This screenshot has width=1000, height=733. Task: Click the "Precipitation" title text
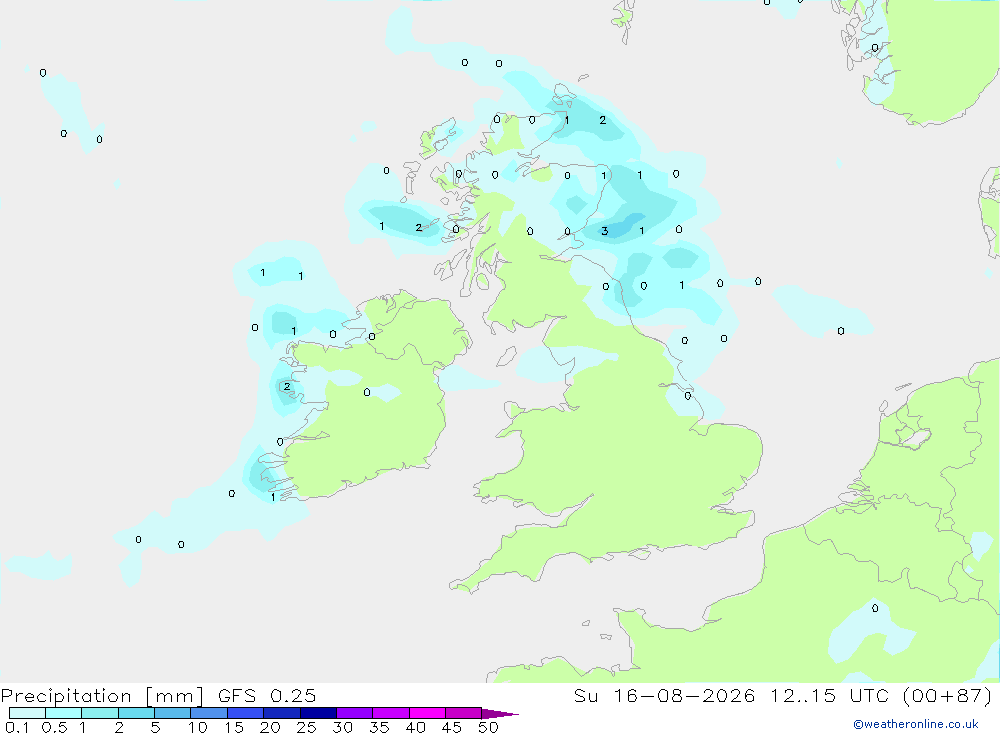66,696
